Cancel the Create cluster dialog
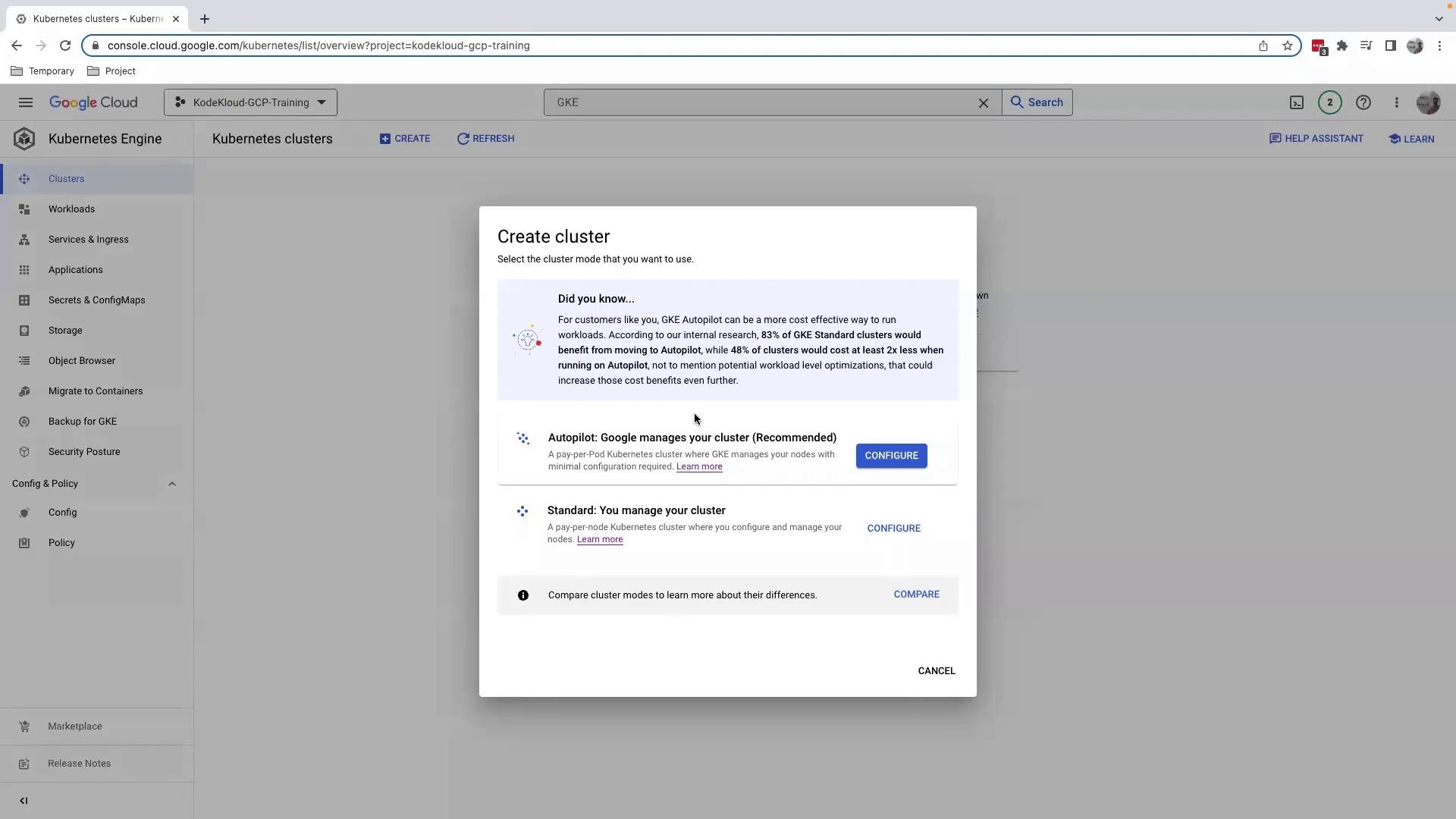 [x=936, y=671]
